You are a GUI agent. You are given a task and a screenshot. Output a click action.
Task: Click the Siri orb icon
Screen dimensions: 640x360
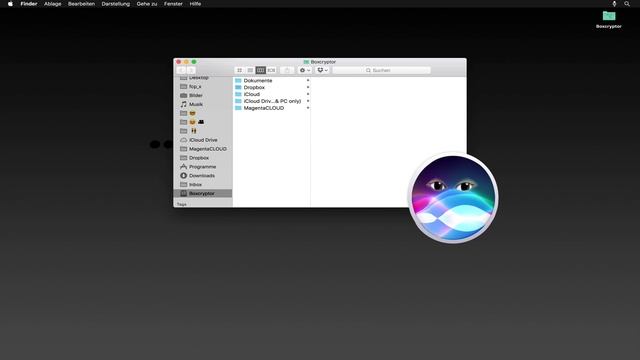tap(453, 198)
